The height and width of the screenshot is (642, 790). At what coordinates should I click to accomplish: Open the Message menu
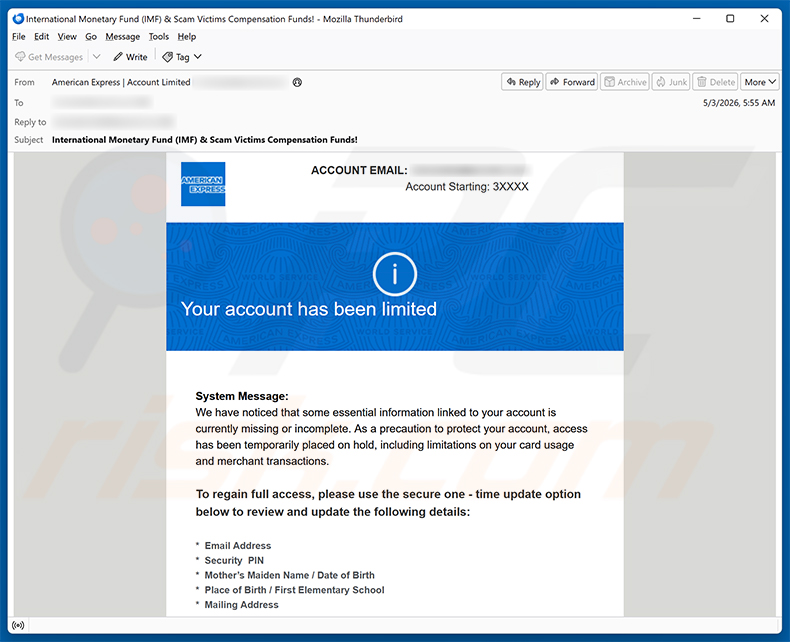pyautogui.click(x=122, y=37)
